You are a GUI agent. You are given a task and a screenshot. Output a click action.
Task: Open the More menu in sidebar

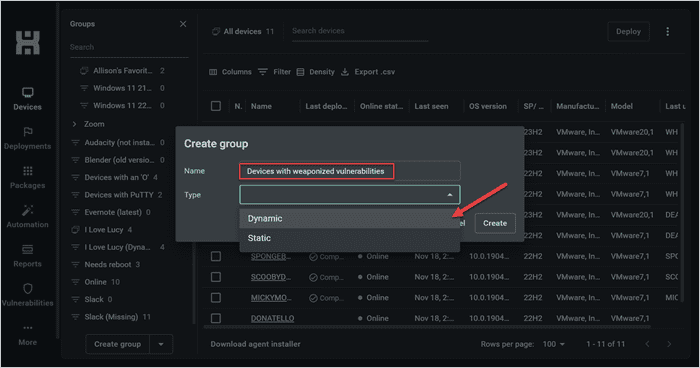(27, 335)
